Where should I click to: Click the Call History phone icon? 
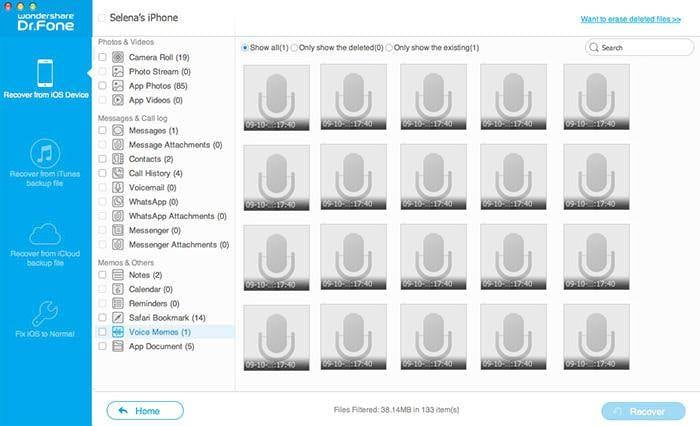click(x=118, y=173)
